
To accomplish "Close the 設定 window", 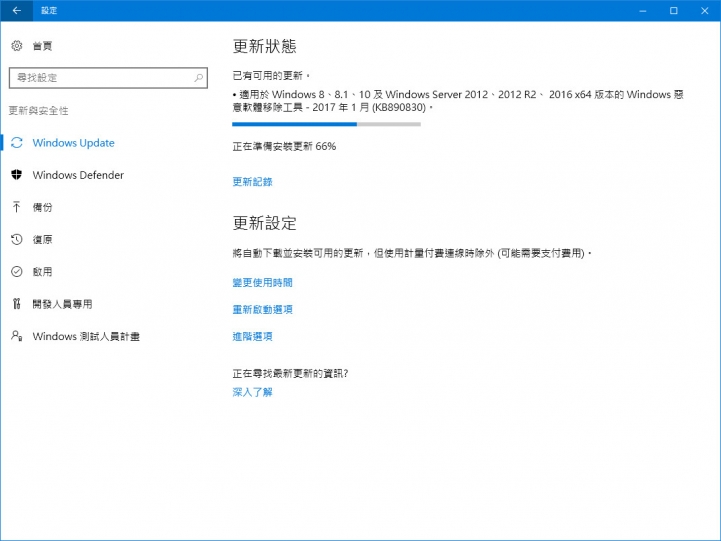I will tap(704, 11).
